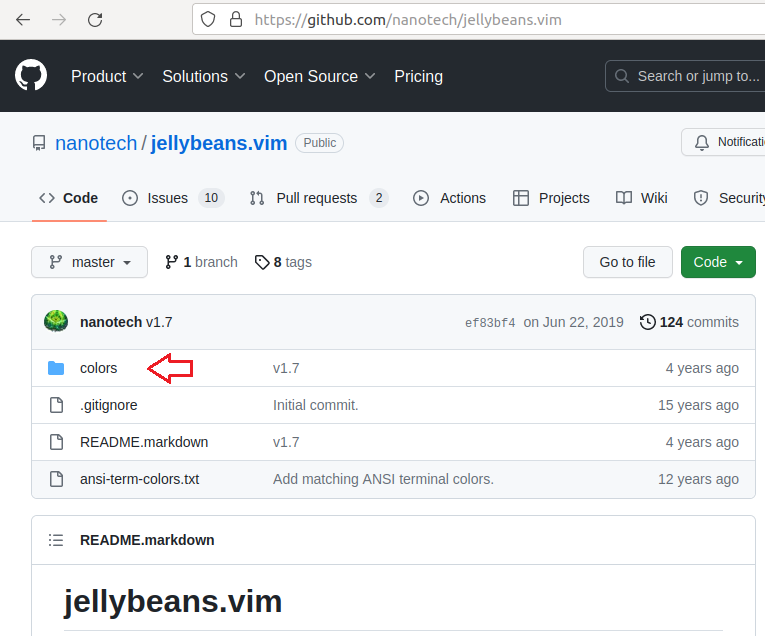The height and width of the screenshot is (636, 765).
Task: Open the README.markdown file link
Action: (144, 442)
